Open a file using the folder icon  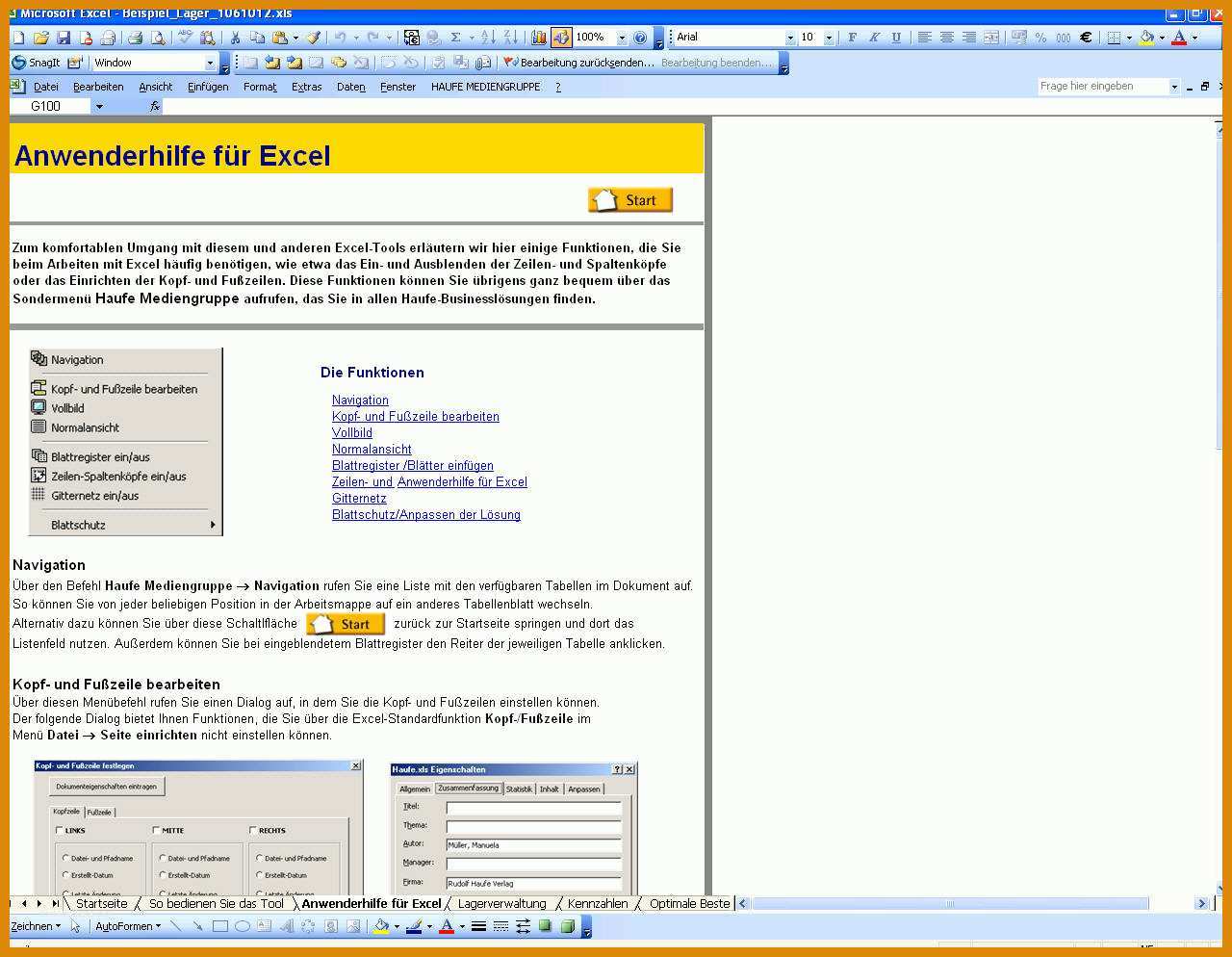pyautogui.click(x=40, y=38)
